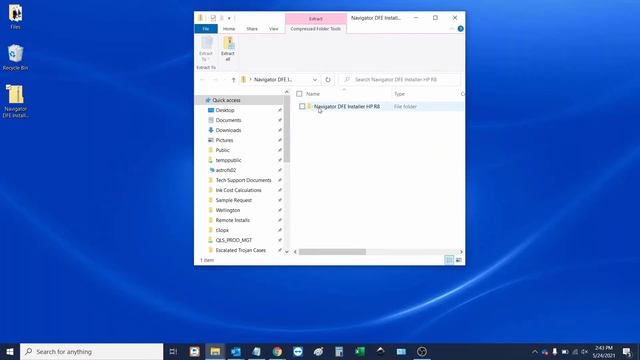Open Documents in Quick access

tap(228, 120)
